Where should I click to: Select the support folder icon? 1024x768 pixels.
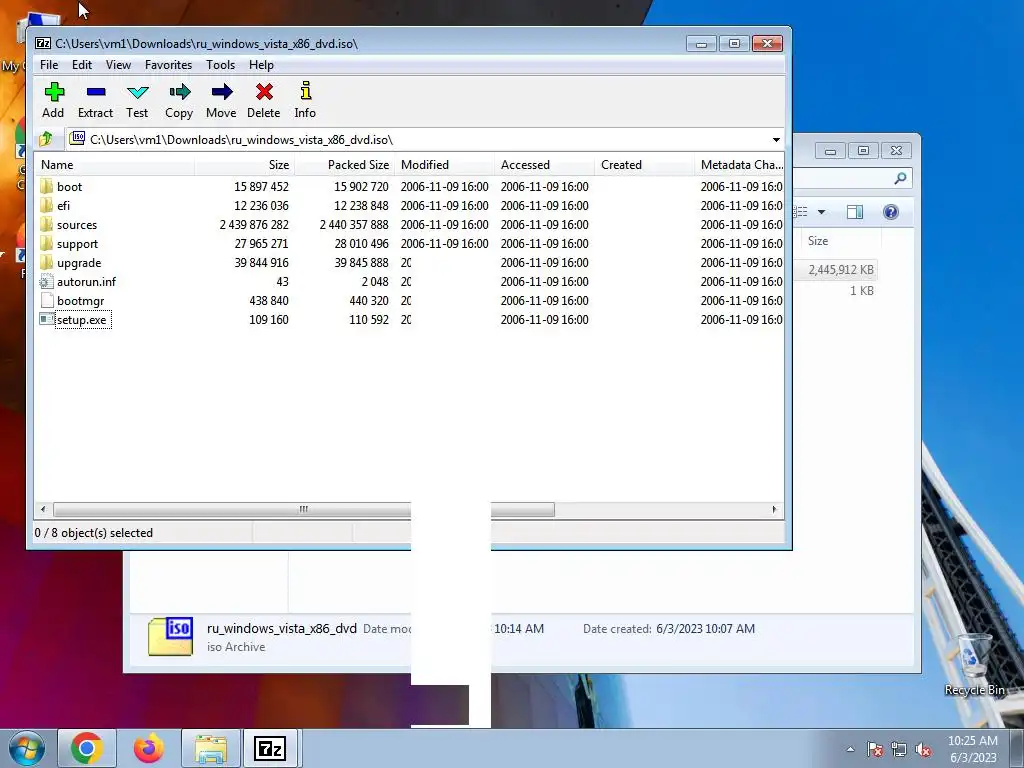click(x=46, y=244)
